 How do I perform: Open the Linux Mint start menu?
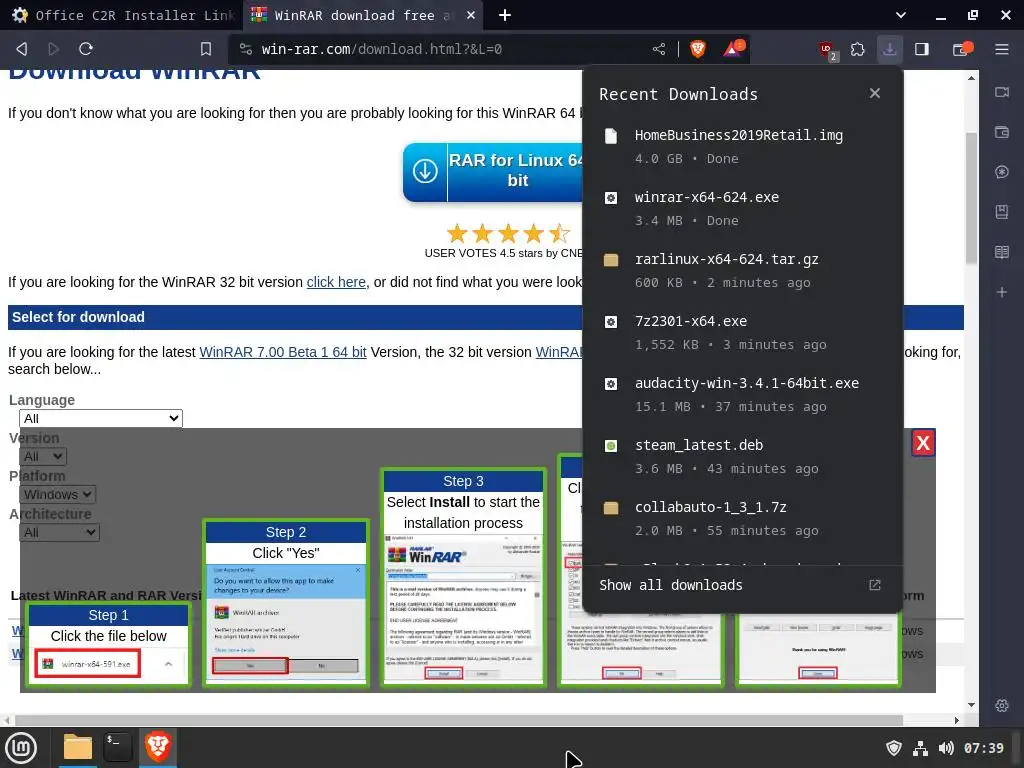pos(22,747)
